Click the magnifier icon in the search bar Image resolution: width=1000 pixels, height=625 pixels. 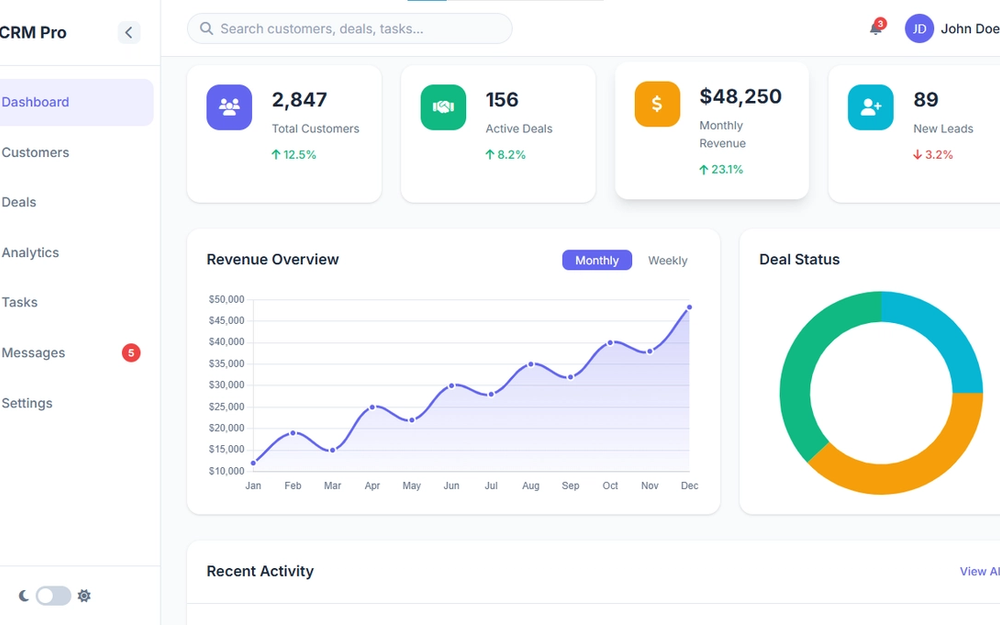[x=206, y=28]
